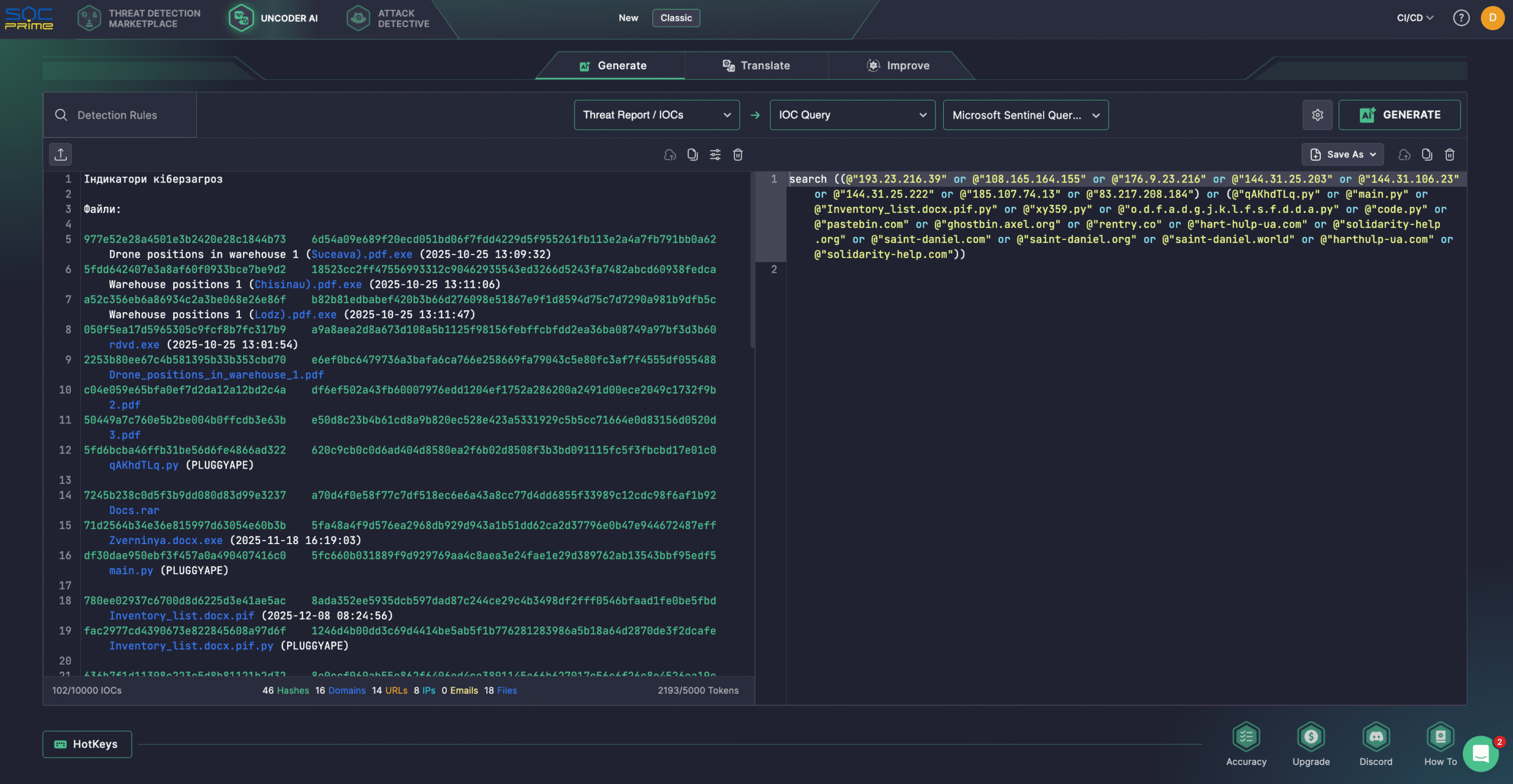
Task: Click the left pane filter settings sliders icon
Action: click(x=715, y=154)
